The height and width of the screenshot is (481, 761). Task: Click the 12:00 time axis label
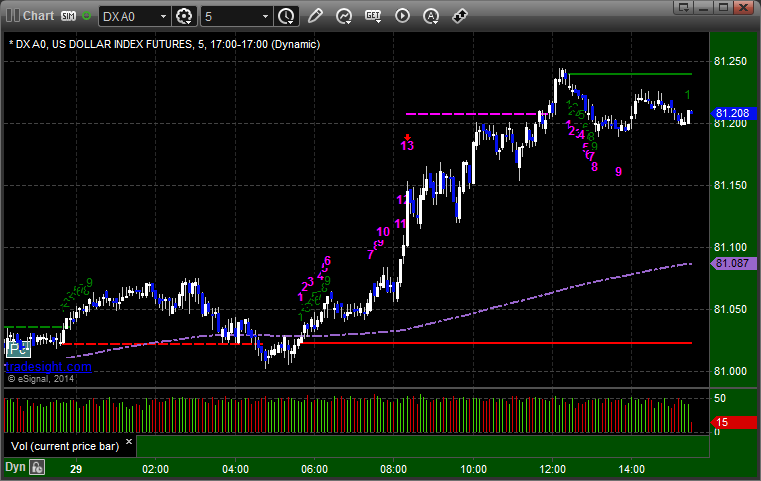coord(553,469)
